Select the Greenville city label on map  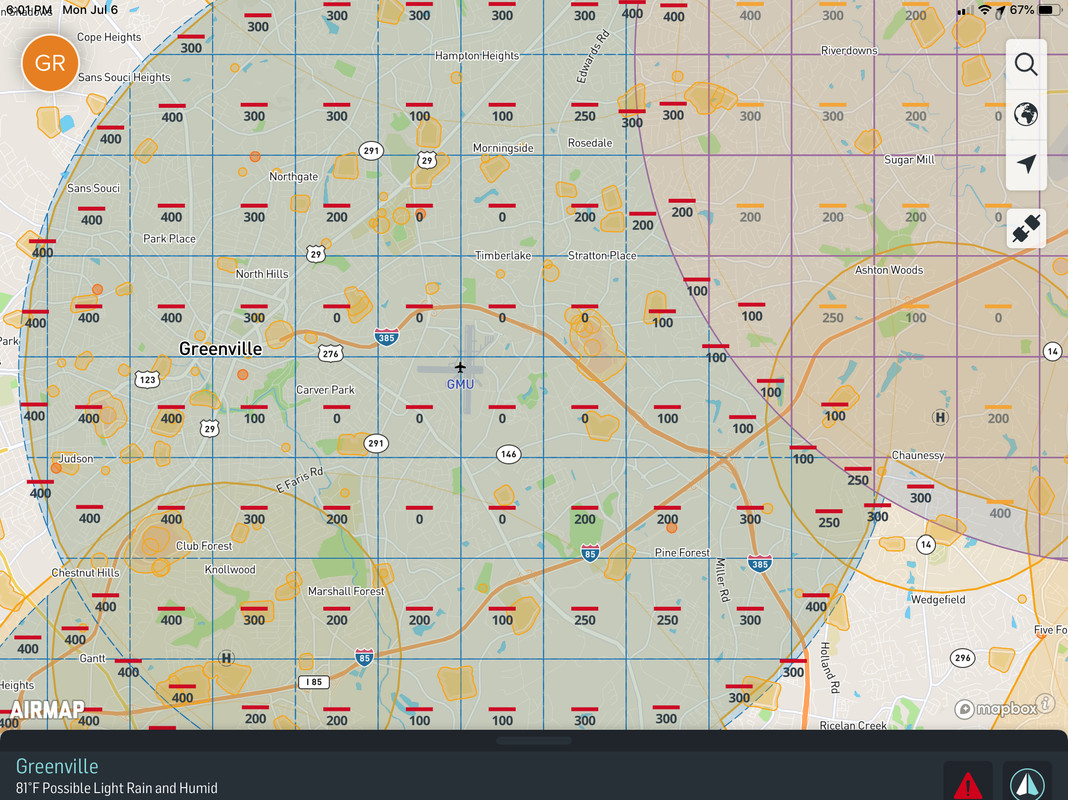220,349
